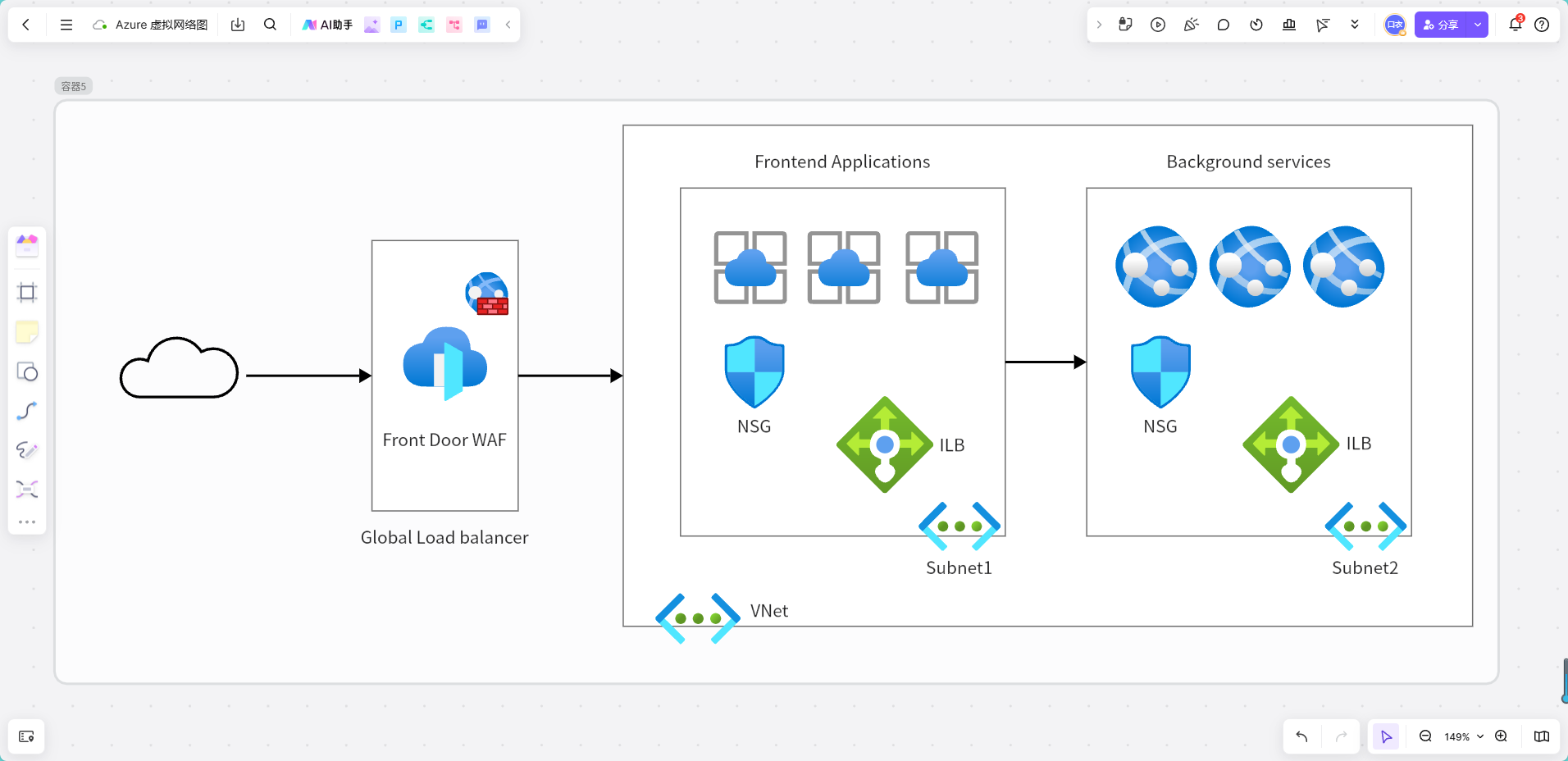Viewport: 1568px width, 761px height.
Task: Start presentation with play icon
Action: click(1158, 25)
